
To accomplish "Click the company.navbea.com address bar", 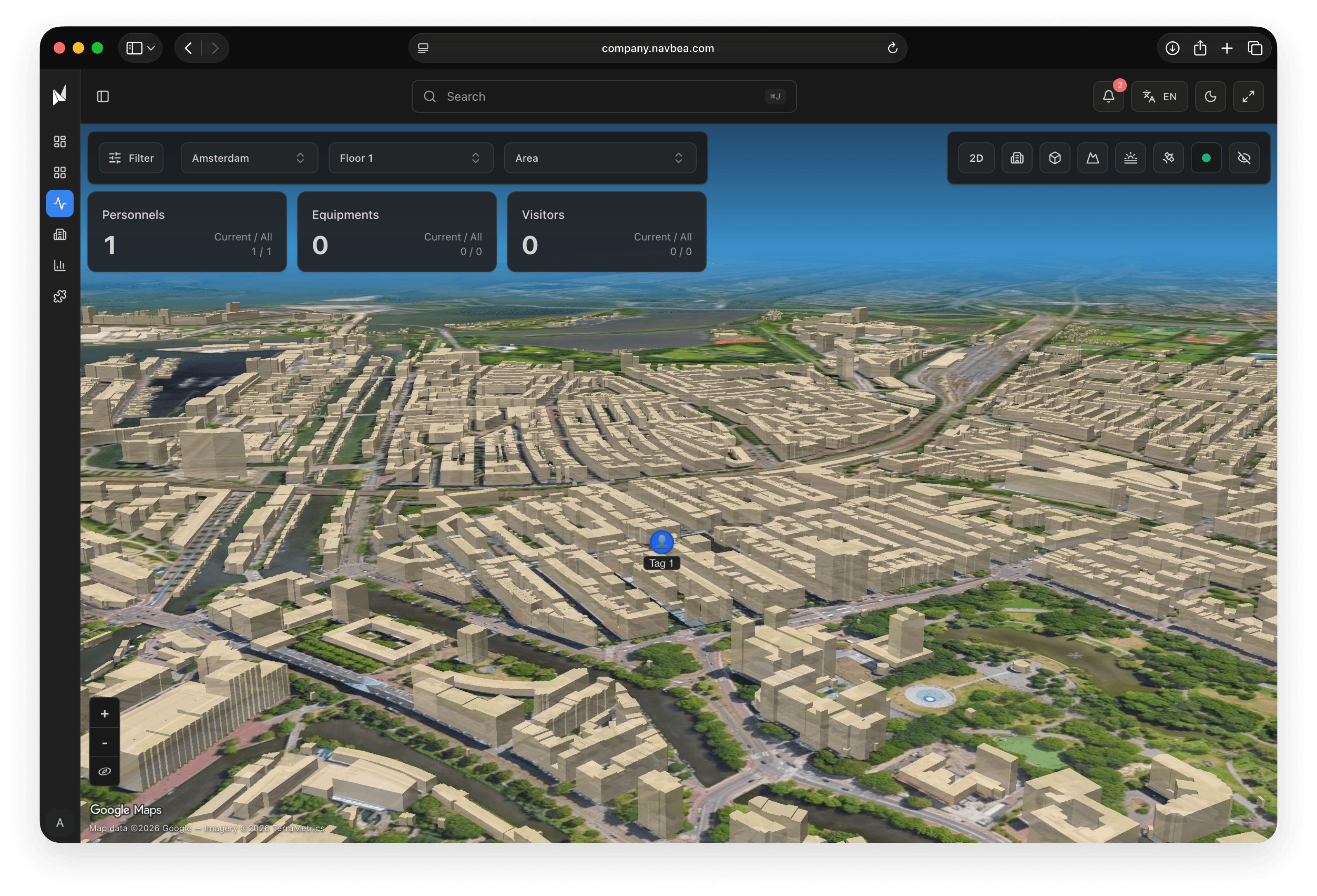I will (657, 48).
